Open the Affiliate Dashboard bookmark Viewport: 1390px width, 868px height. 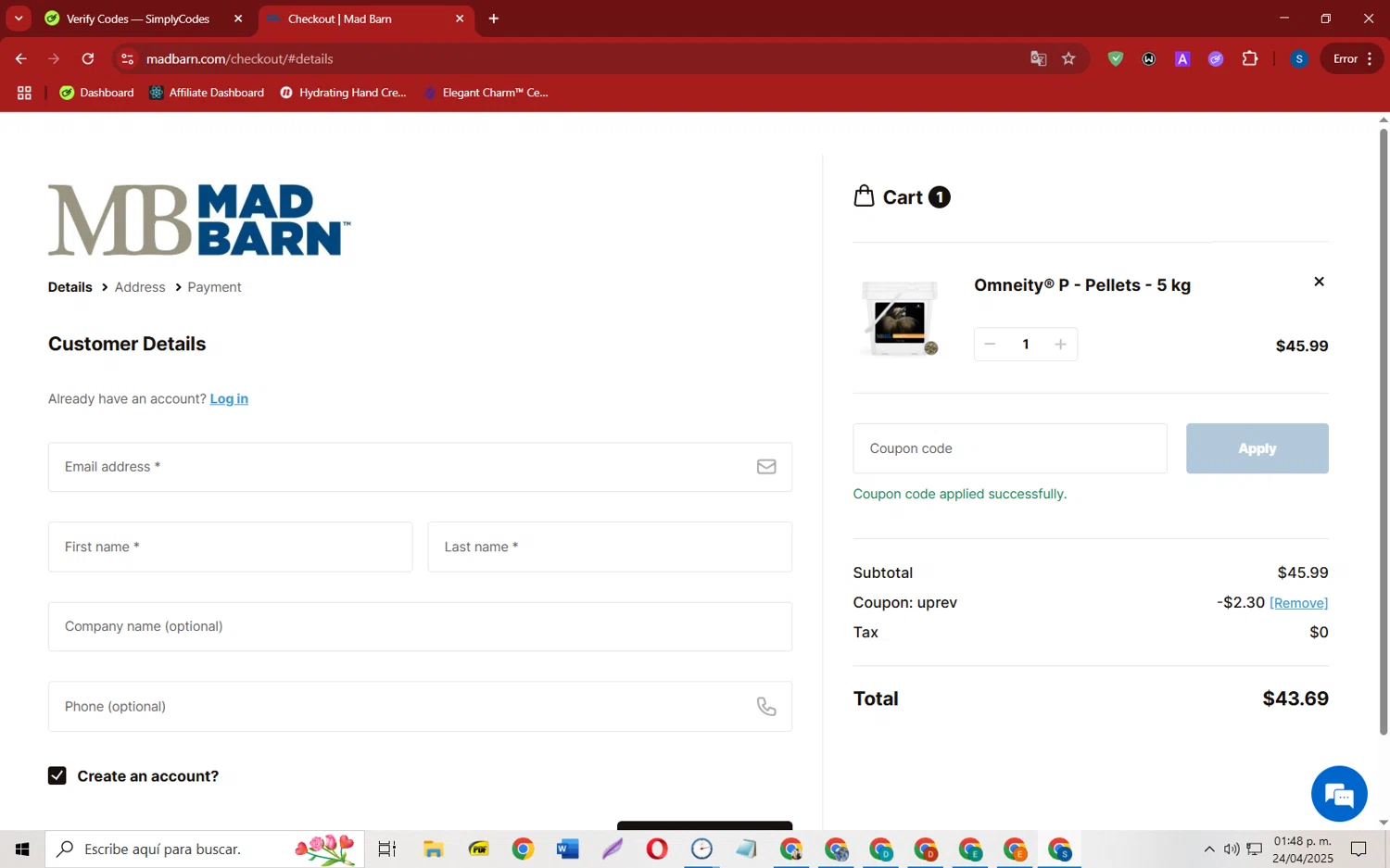(x=207, y=93)
